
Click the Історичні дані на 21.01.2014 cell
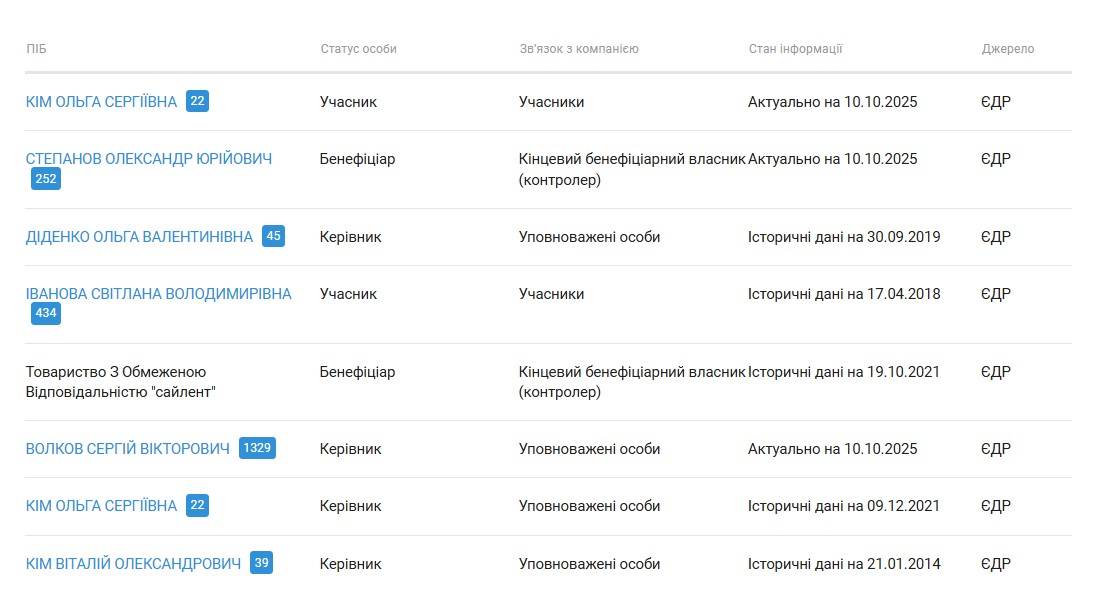(844, 564)
